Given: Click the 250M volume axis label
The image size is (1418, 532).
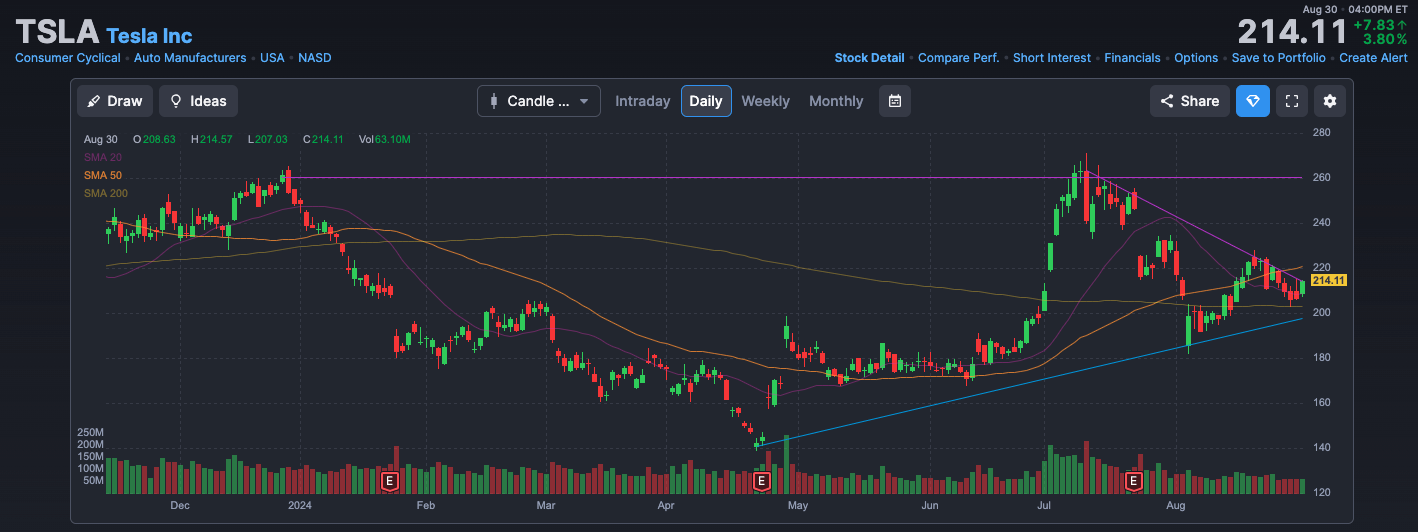Looking at the screenshot, I should (x=92, y=432).
